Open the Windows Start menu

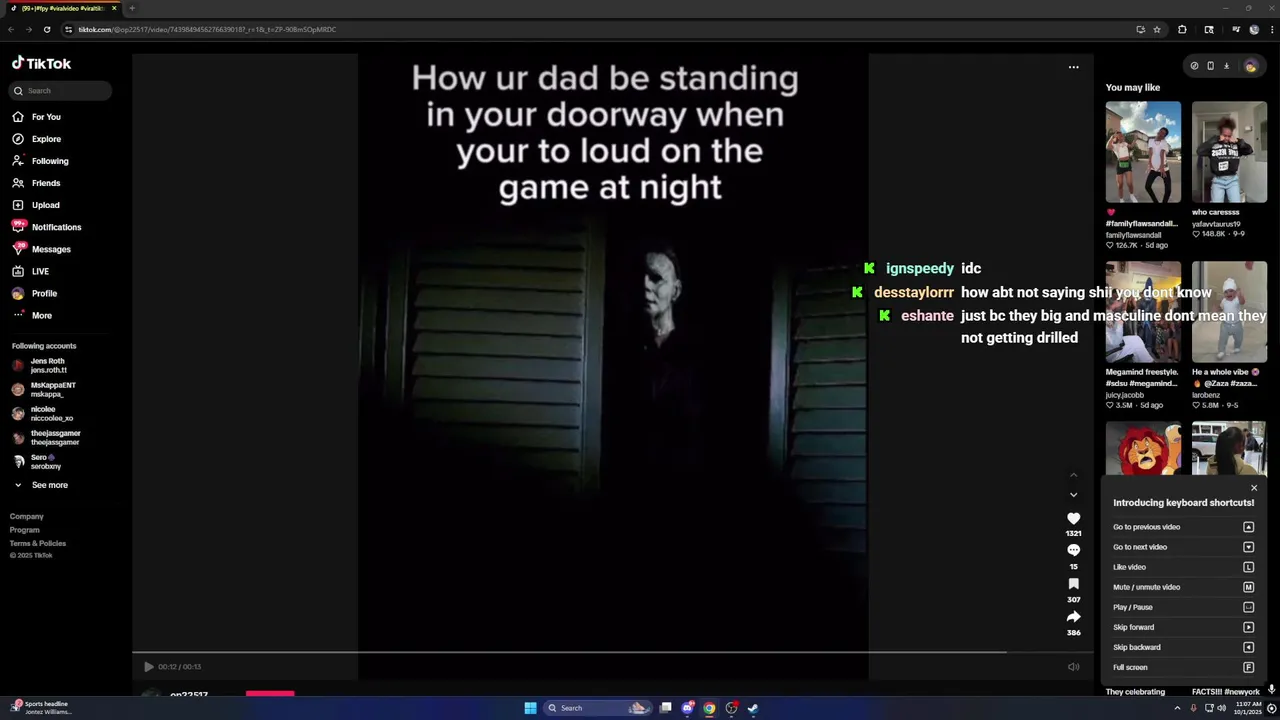click(530, 708)
